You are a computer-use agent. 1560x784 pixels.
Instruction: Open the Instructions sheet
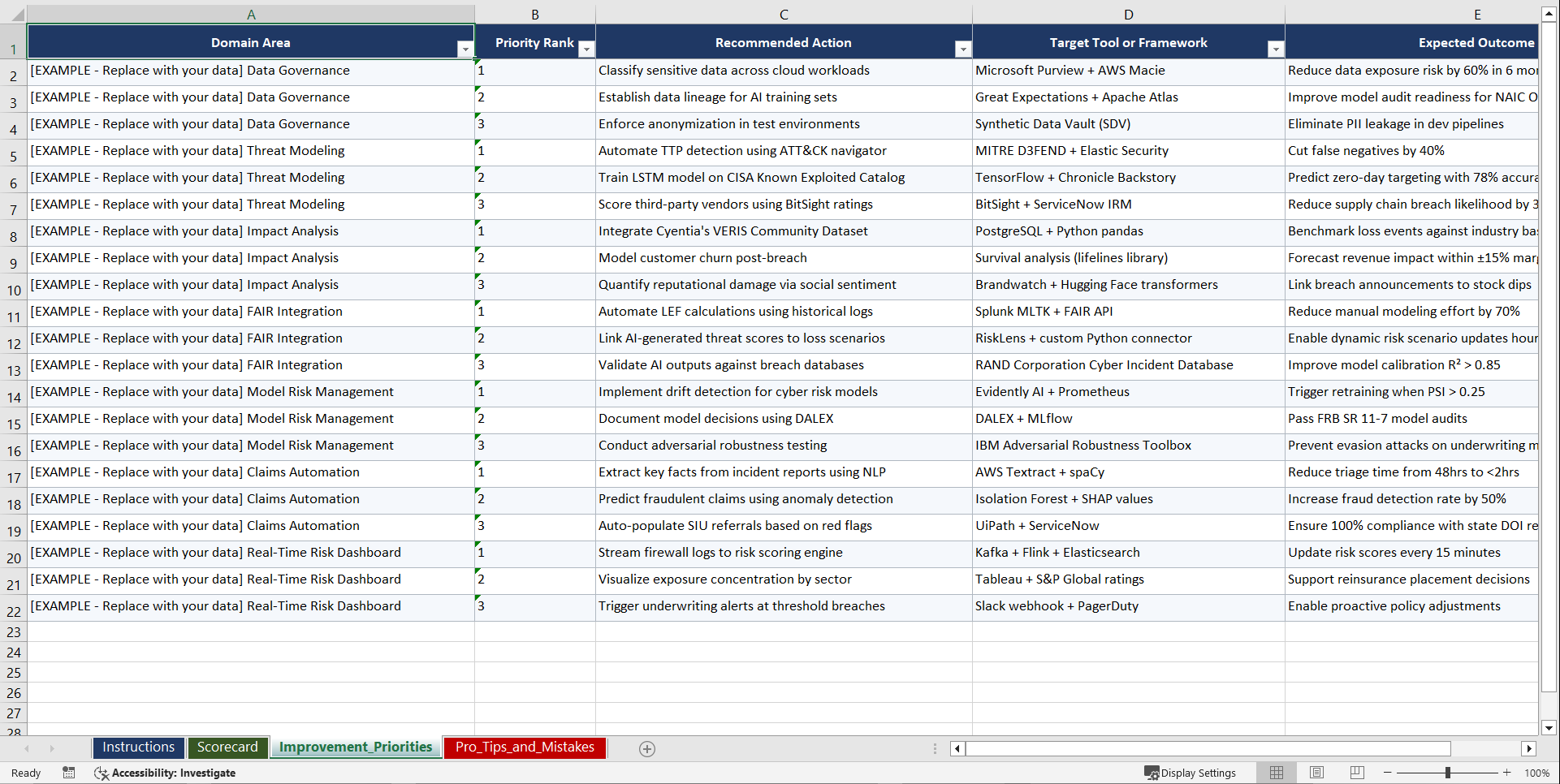(x=138, y=747)
